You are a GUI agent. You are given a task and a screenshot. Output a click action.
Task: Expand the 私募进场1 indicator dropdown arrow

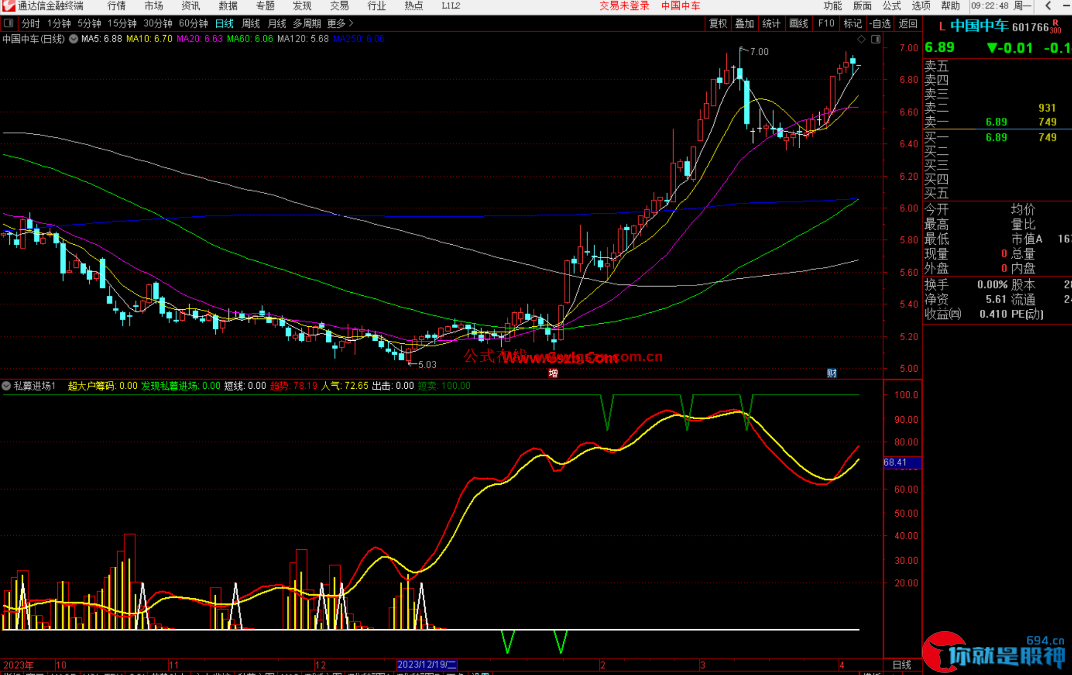click(x=7, y=386)
